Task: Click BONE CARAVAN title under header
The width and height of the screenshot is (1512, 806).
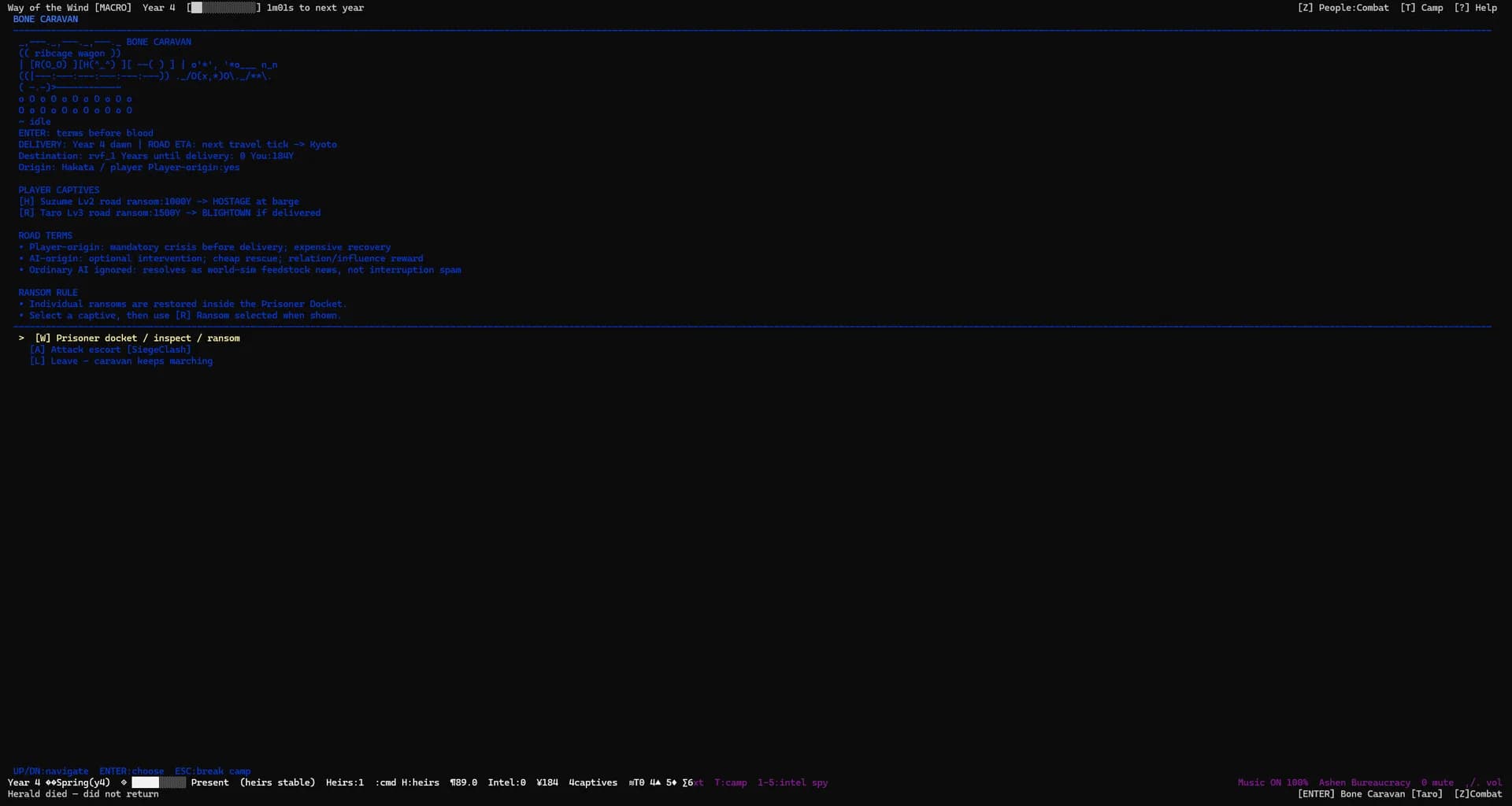Action: click(46, 20)
